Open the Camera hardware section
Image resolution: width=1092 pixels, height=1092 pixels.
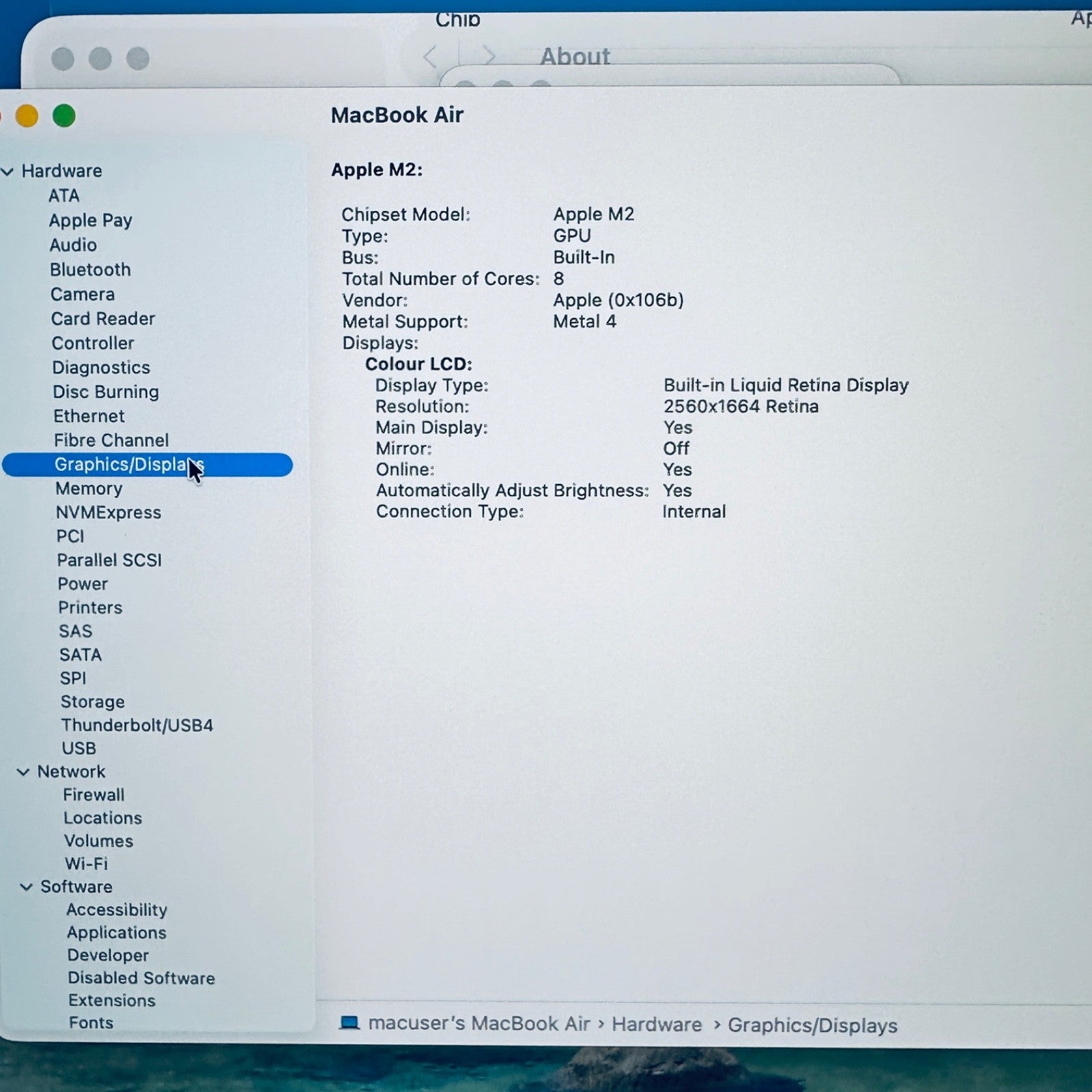point(82,294)
